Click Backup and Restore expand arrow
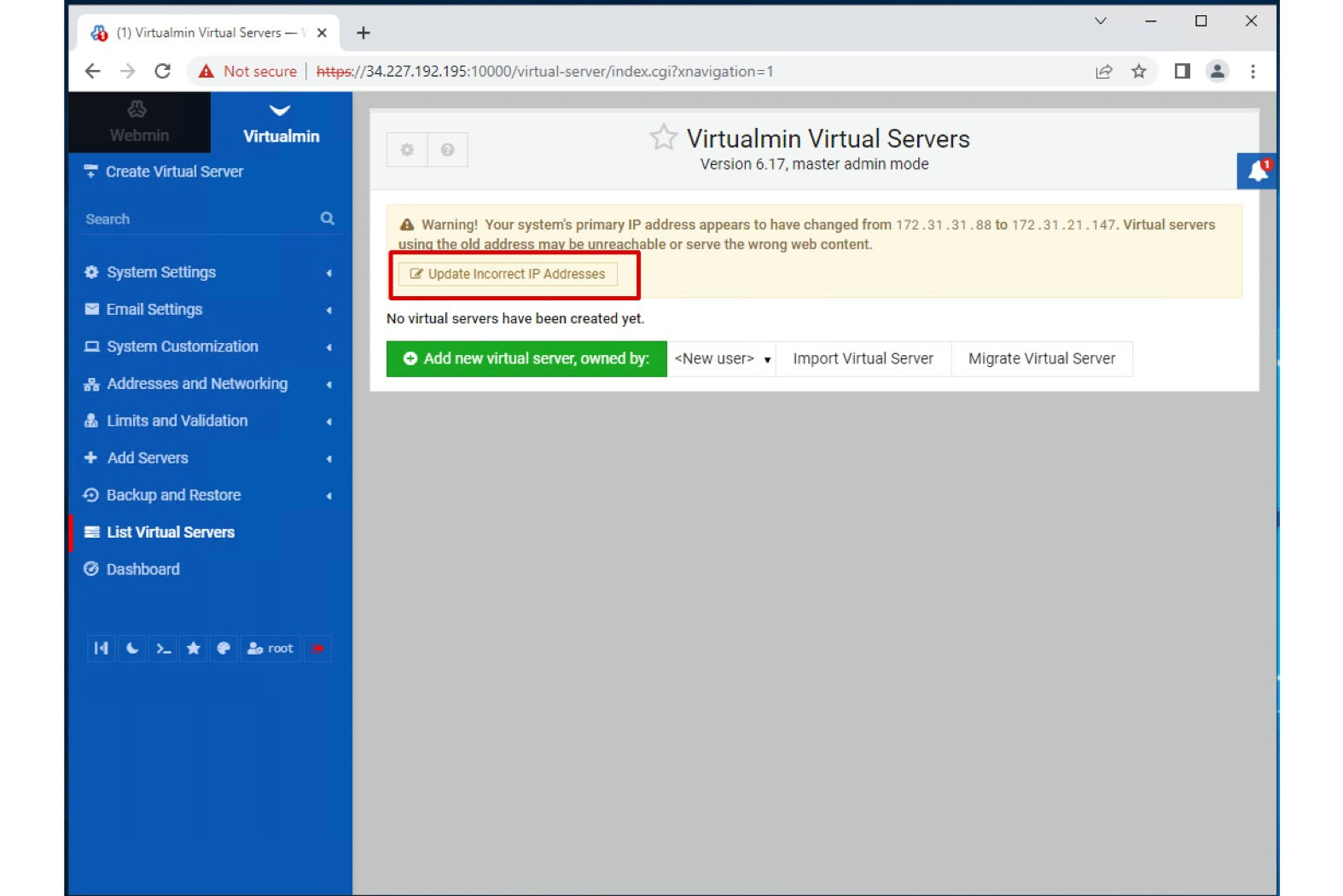The height and width of the screenshot is (896, 1343). click(328, 496)
